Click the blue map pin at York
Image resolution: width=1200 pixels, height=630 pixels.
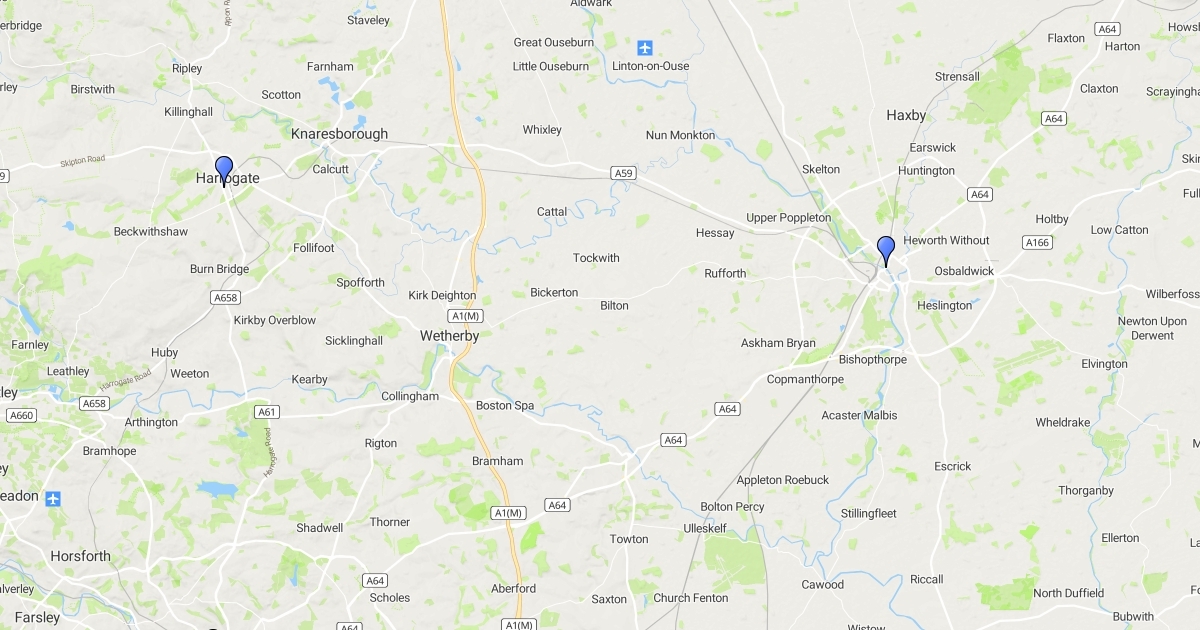(x=886, y=251)
